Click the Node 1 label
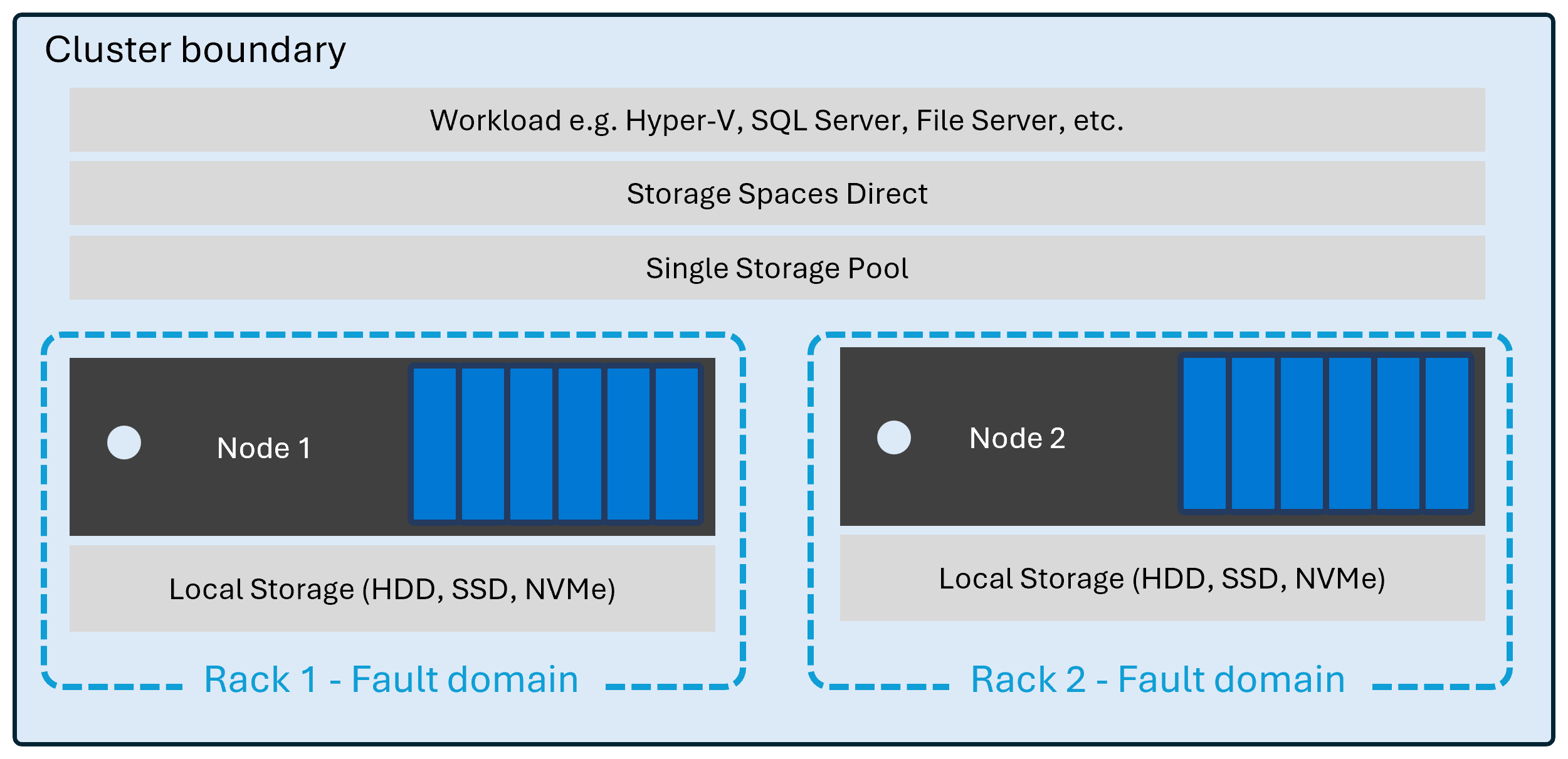Image resolution: width=1568 pixels, height=759 pixels. [263, 448]
